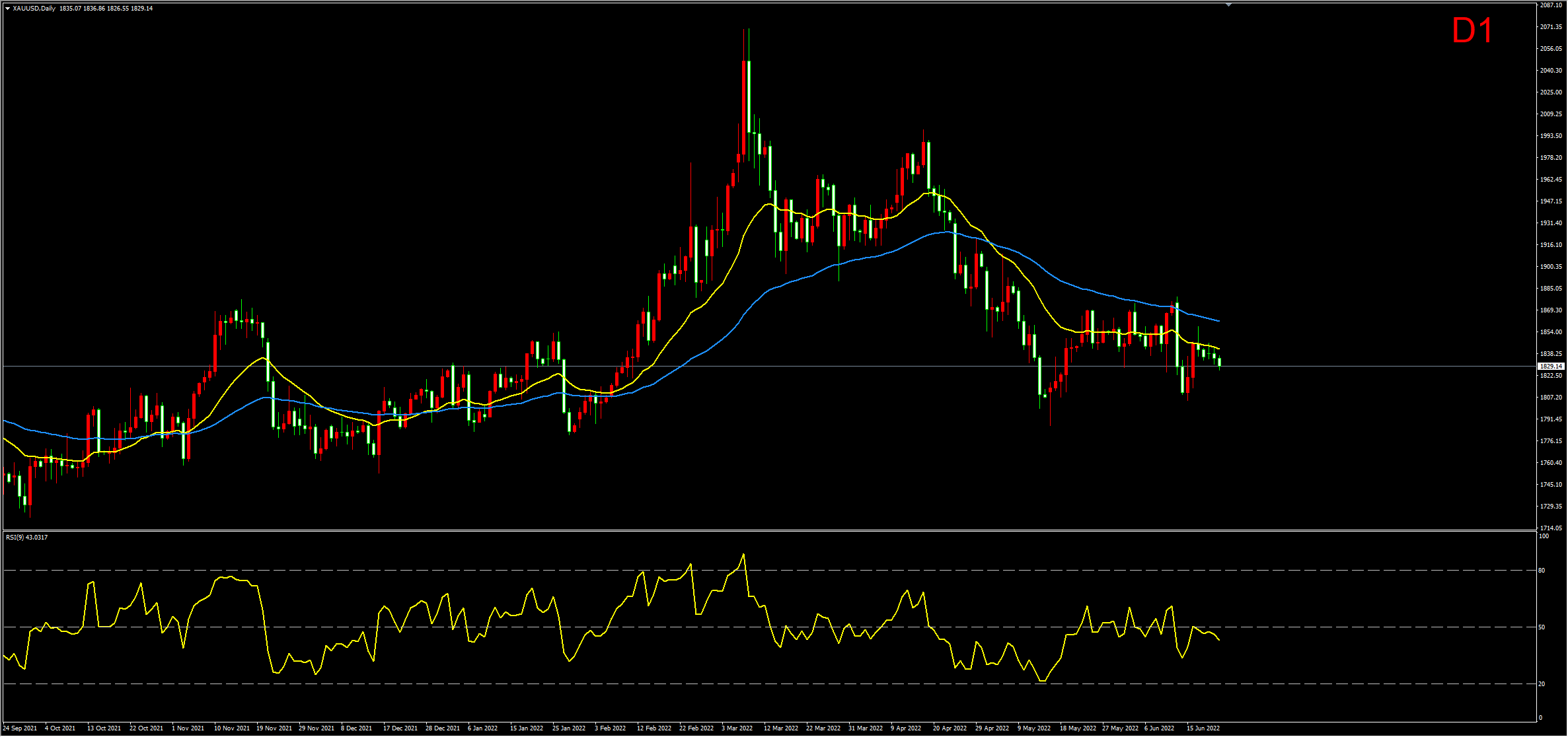The width and height of the screenshot is (1568, 737).
Task: Click the 17 Dec 2021 date label
Action: click(400, 728)
